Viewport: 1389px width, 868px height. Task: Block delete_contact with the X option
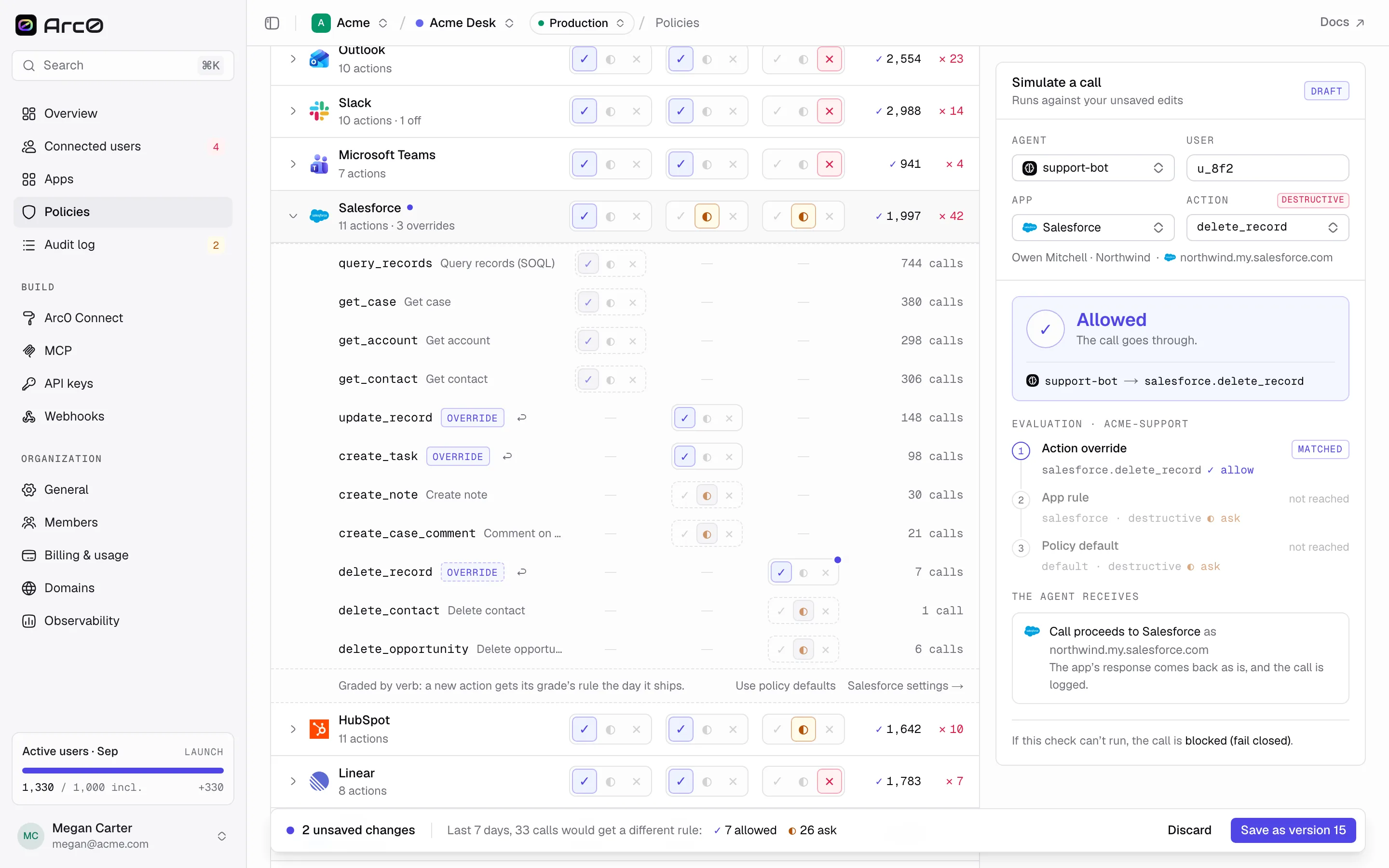coord(825,611)
